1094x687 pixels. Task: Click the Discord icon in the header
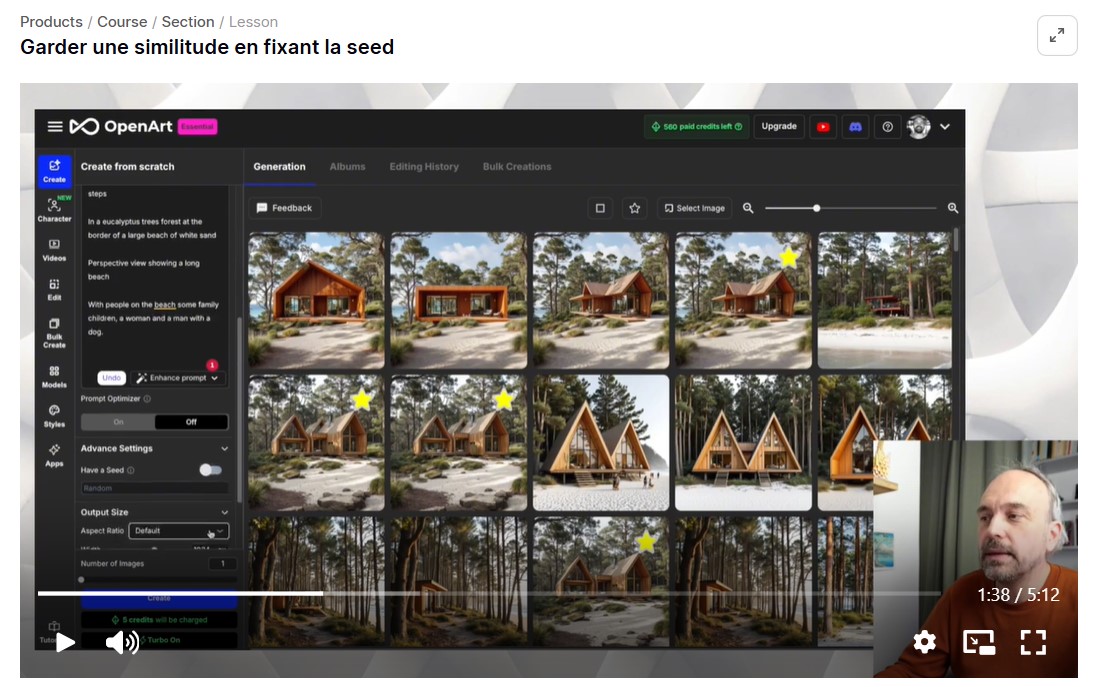855,127
